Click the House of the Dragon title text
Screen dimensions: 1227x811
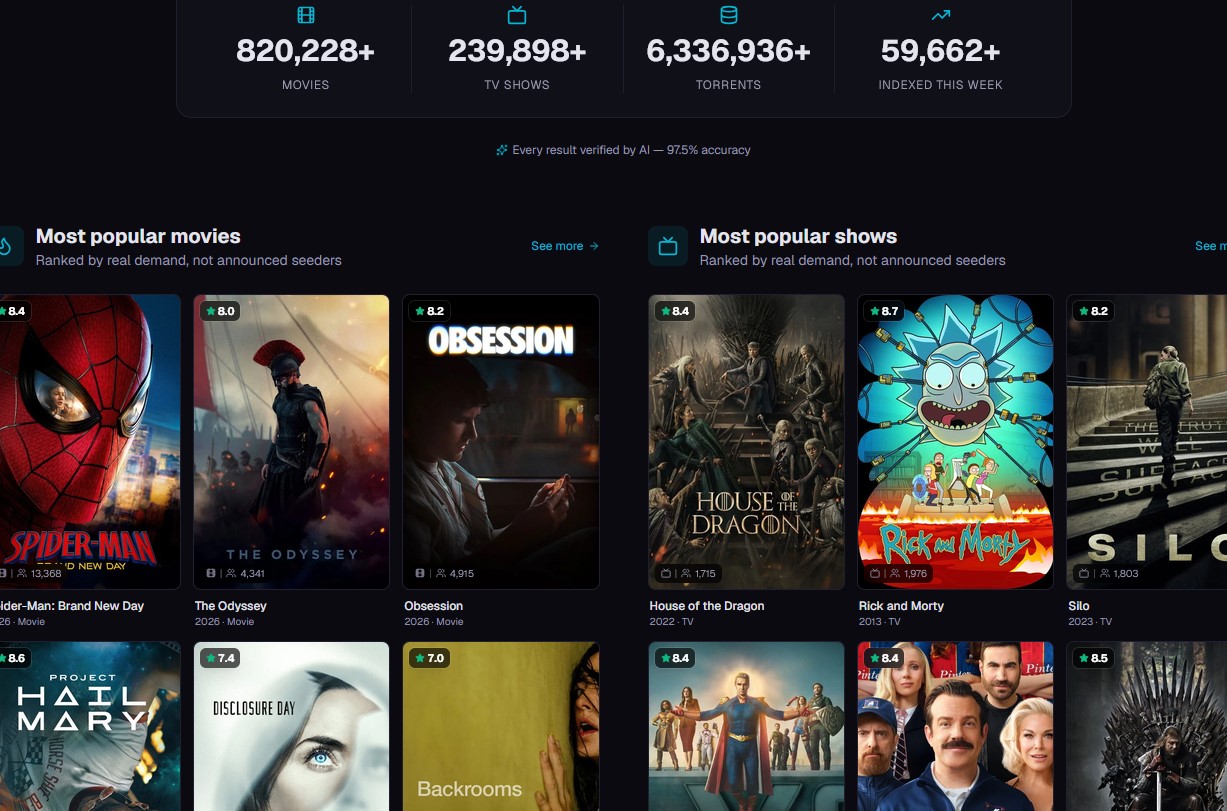coord(707,606)
